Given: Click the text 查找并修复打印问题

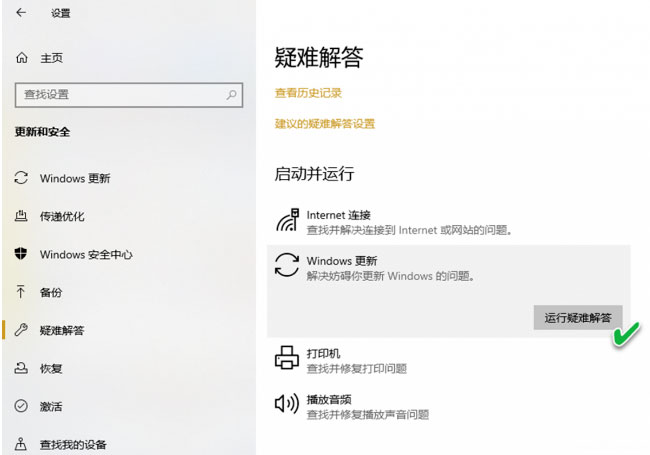Looking at the screenshot, I should click(357, 368).
